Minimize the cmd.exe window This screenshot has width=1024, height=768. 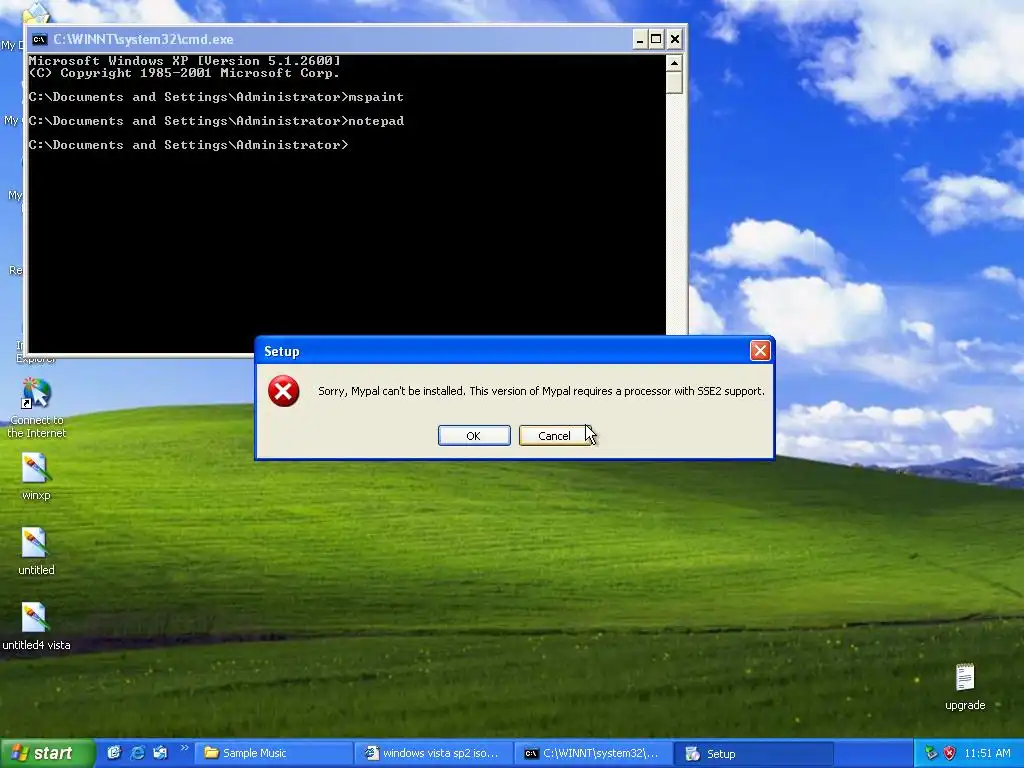point(640,39)
